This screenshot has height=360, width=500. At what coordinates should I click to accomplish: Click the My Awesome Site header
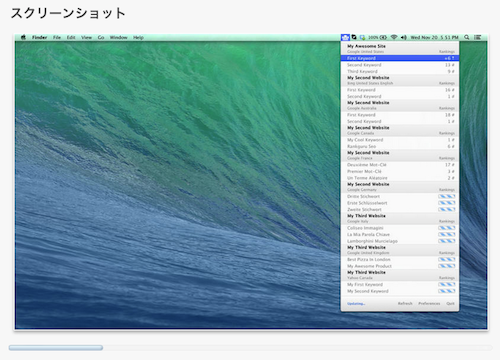coord(366,46)
